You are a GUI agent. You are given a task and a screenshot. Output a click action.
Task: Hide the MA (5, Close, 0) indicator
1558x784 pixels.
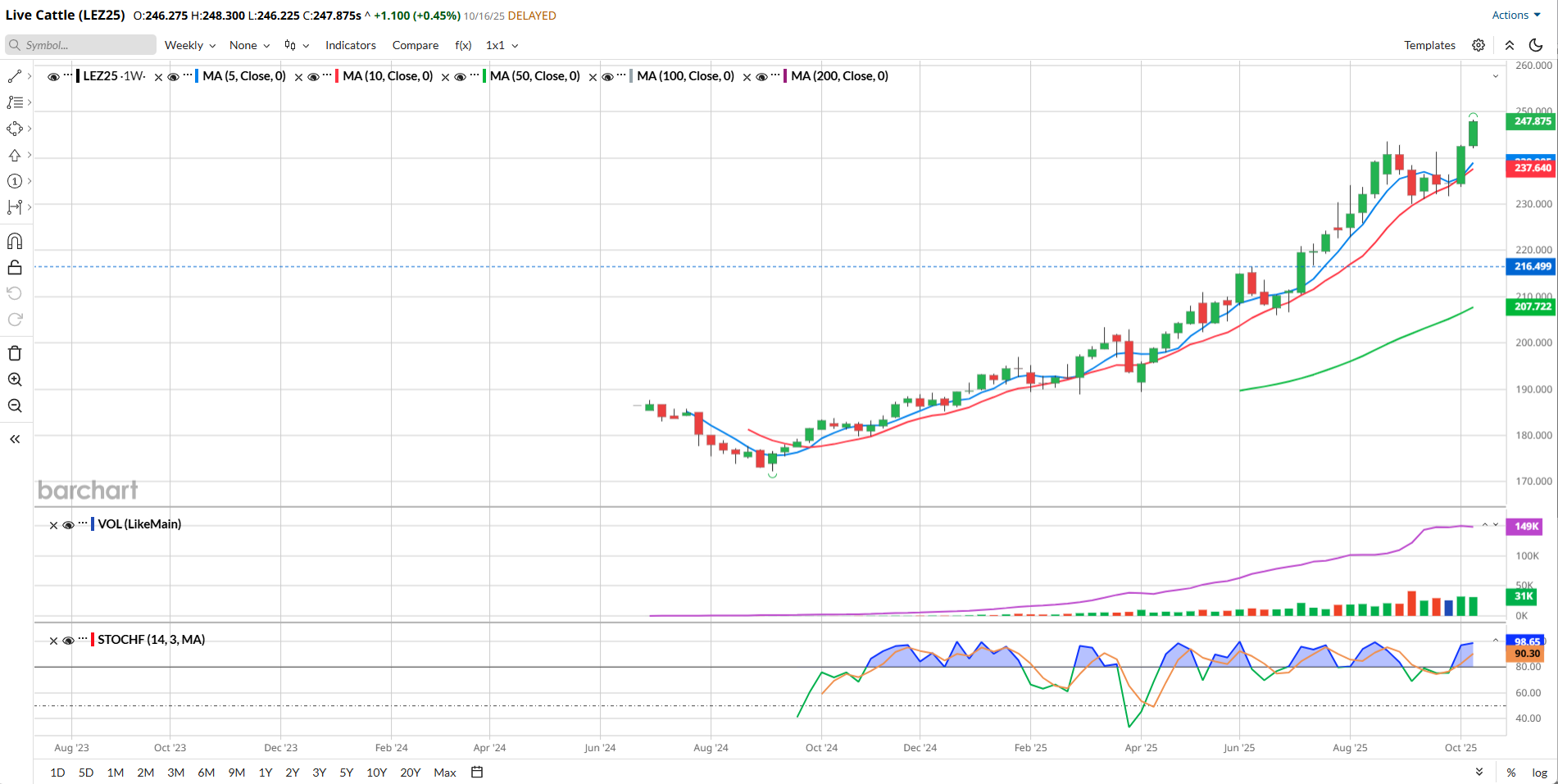173,77
